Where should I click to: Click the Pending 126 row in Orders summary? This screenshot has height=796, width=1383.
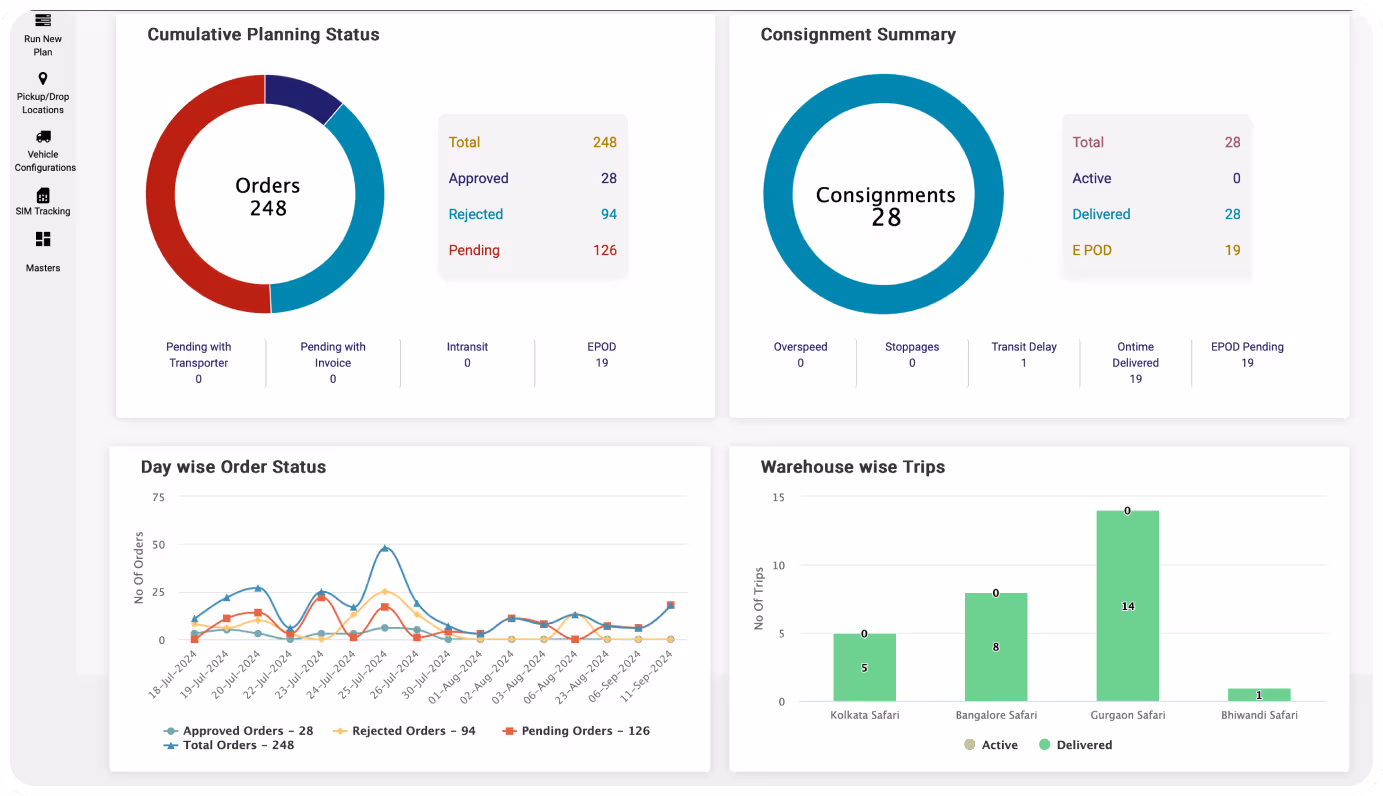tap(533, 250)
